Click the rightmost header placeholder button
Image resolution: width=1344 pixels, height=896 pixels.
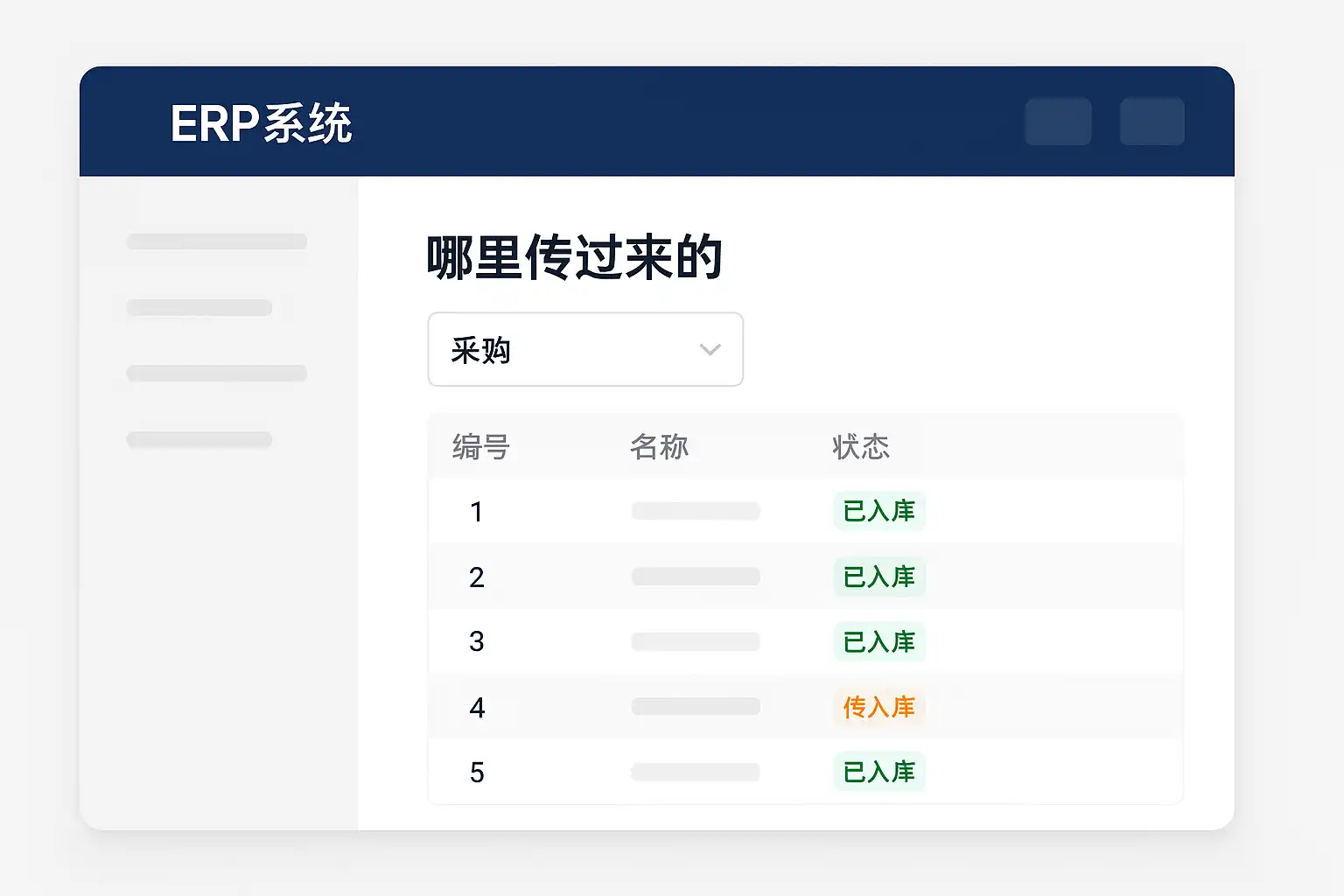click(x=1151, y=122)
